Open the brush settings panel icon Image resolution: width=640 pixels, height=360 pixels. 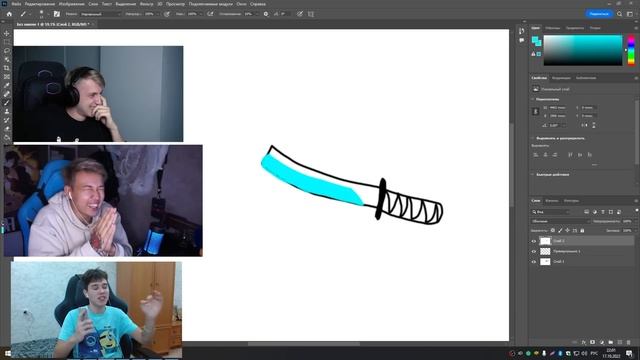[x=57, y=14]
